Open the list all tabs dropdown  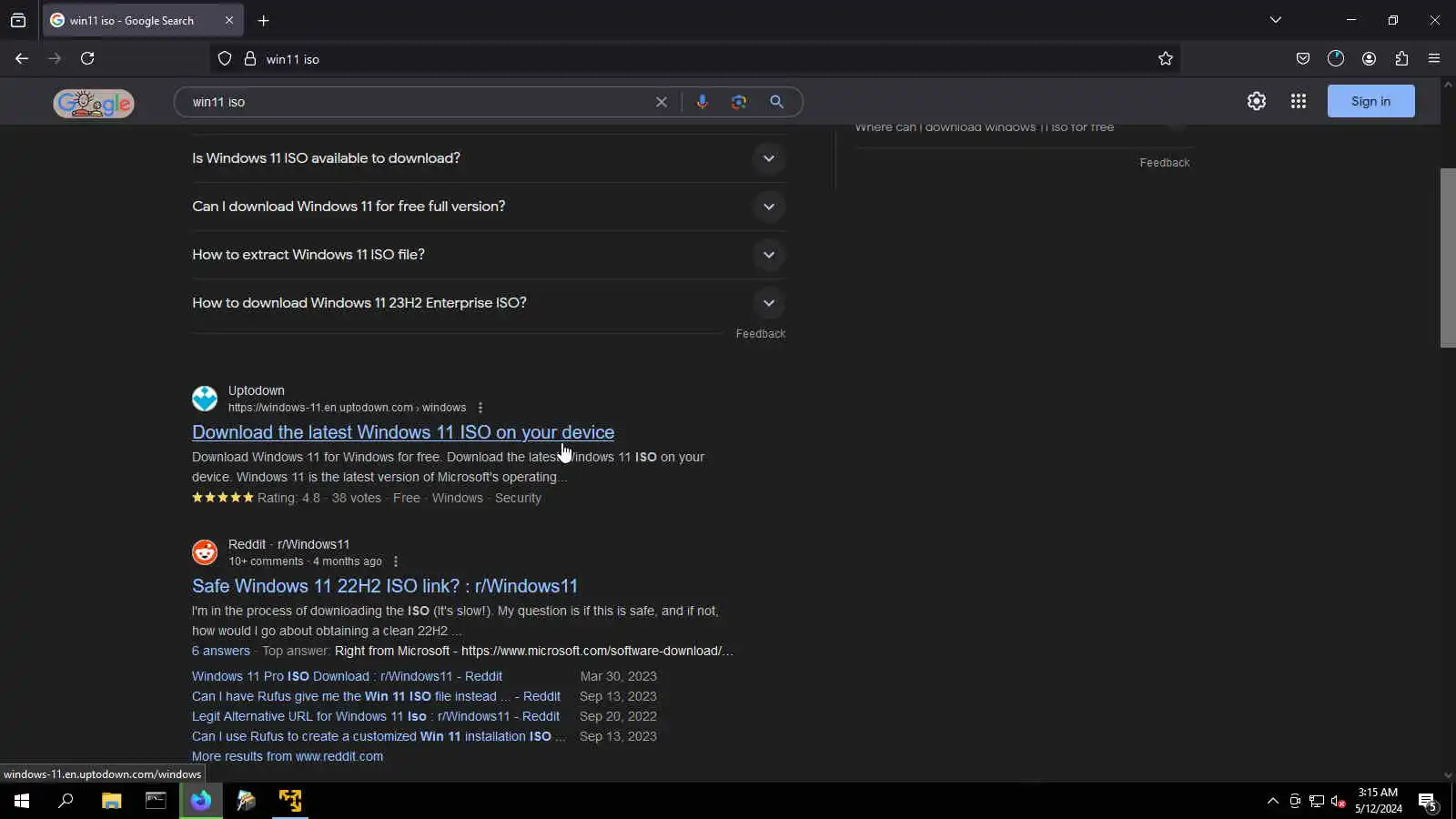(x=1276, y=20)
